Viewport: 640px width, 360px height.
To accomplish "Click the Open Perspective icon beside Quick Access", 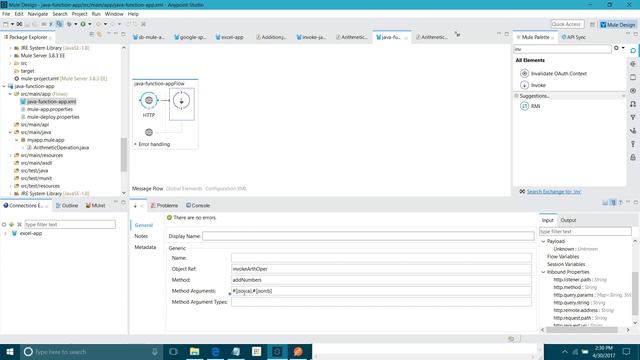I will pos(592,24).
